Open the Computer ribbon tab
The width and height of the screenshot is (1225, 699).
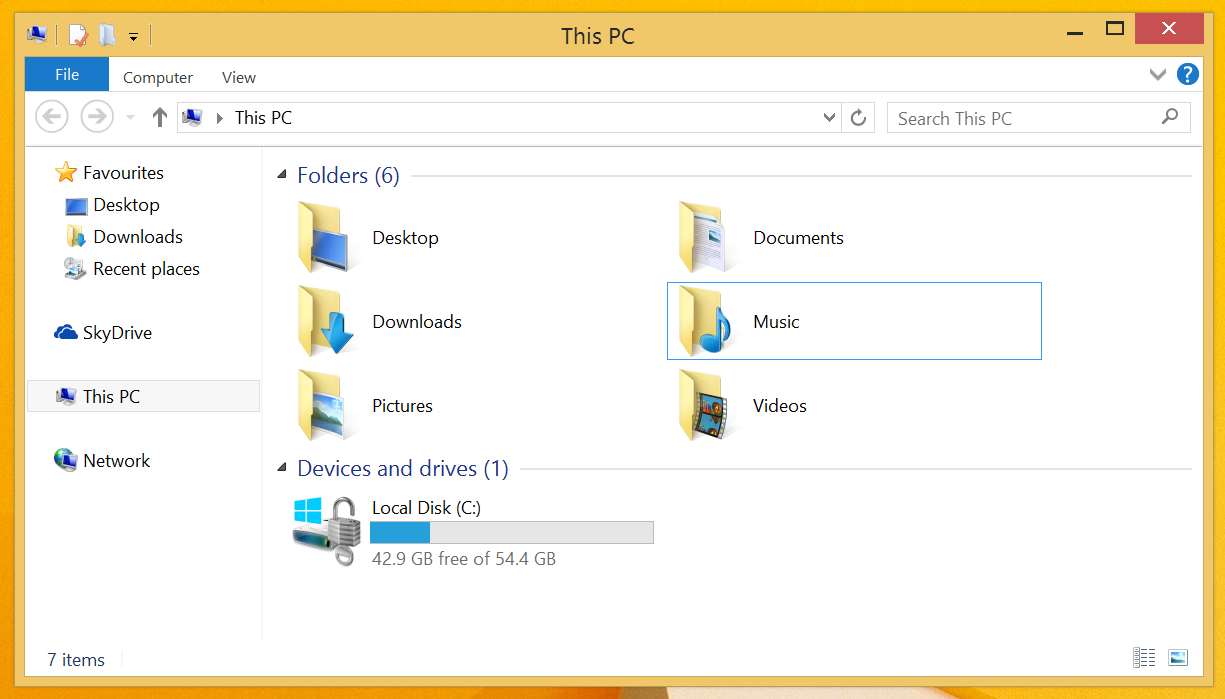(158, 77)
